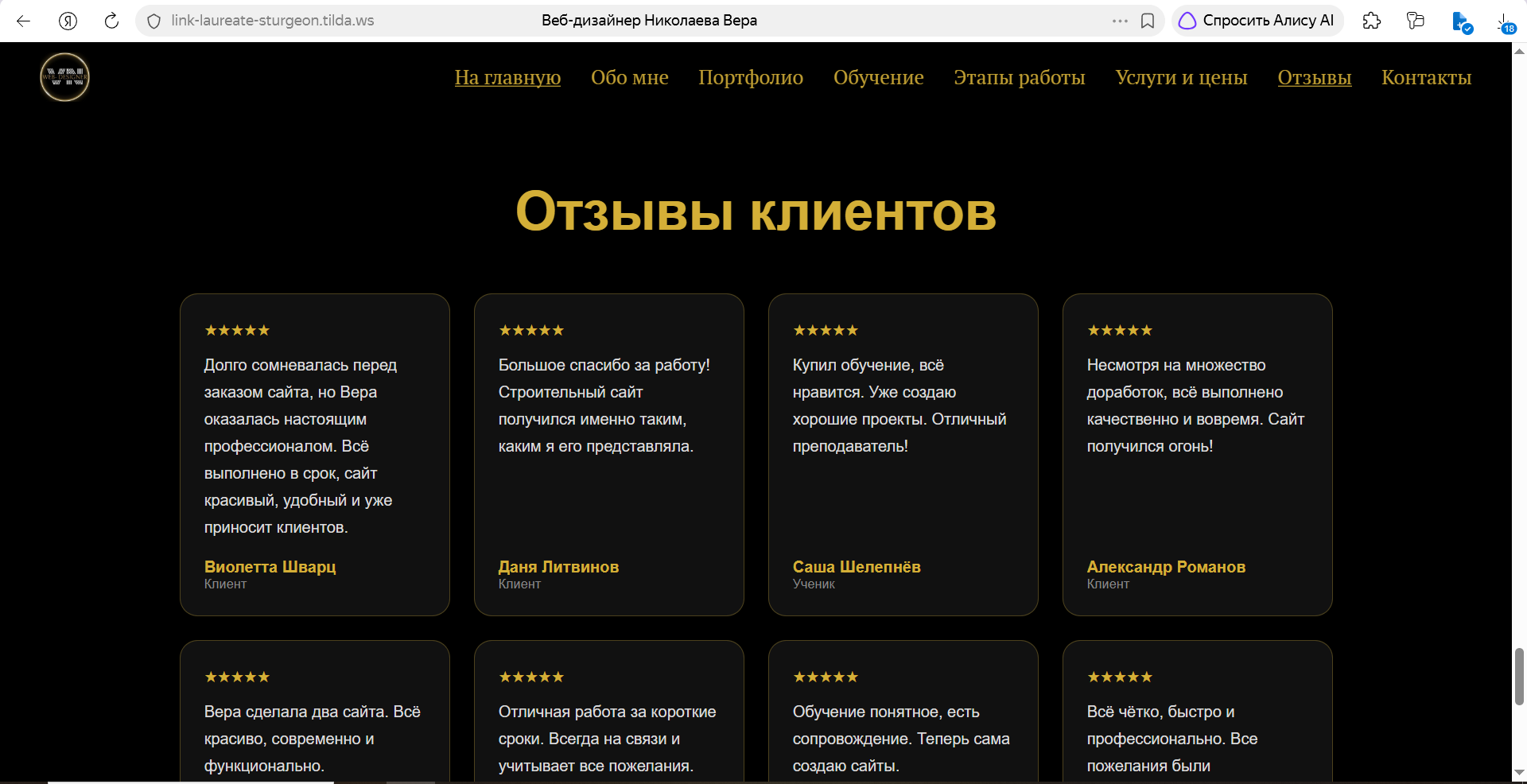The image size is (1527, 784).
Task: Click the star rating in Александр Романов's review
Action: (x=1120, y=330)
